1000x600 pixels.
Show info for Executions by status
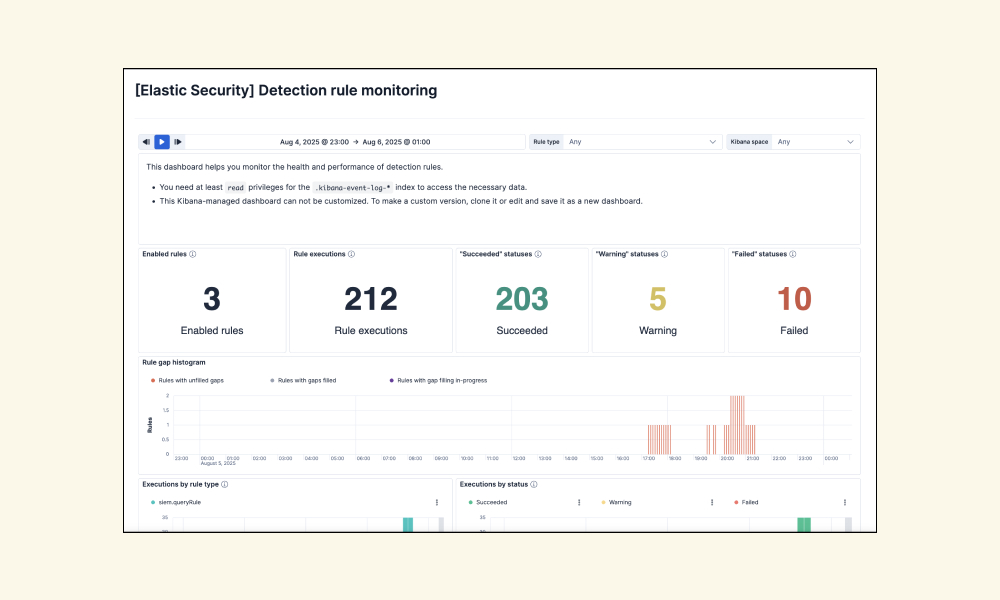534,484
